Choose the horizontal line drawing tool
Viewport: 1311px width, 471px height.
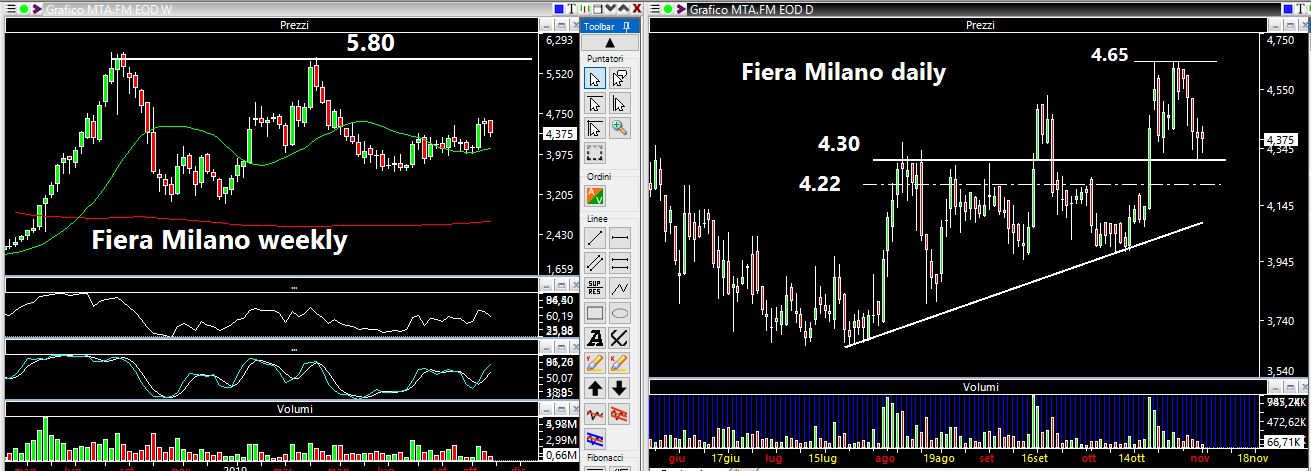(619, 237)
